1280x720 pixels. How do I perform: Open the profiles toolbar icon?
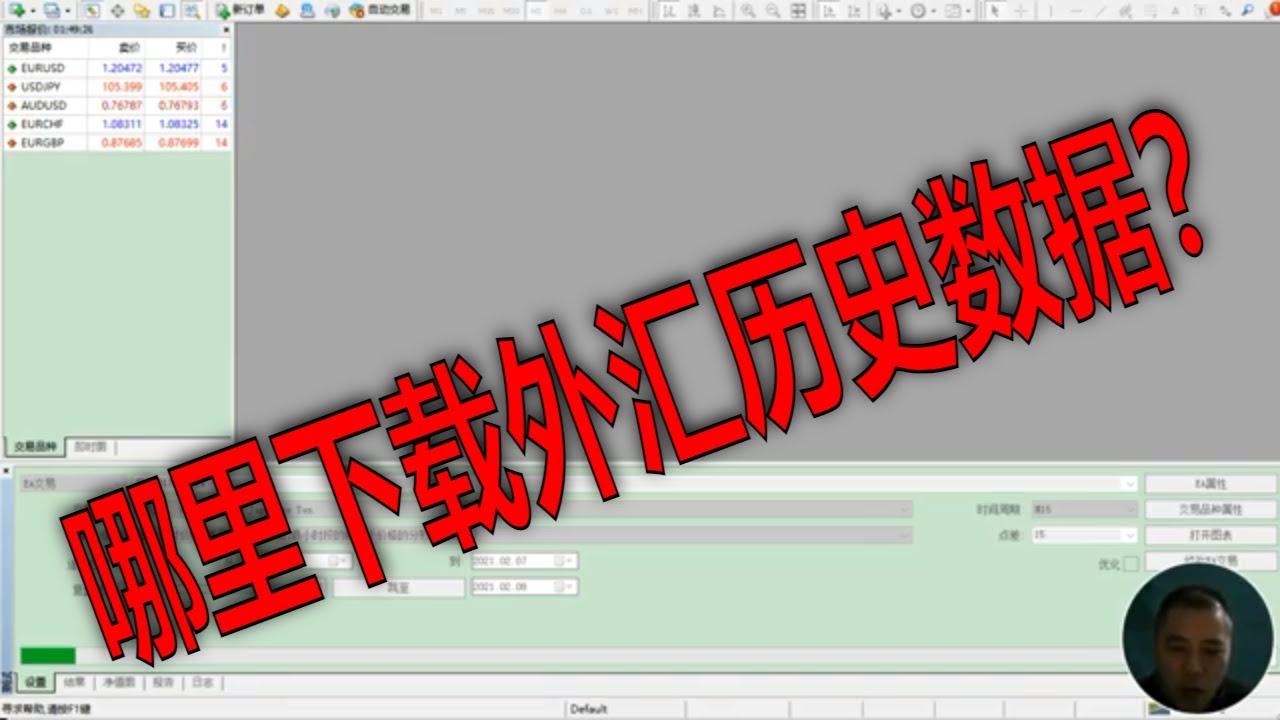pos(51,10)
